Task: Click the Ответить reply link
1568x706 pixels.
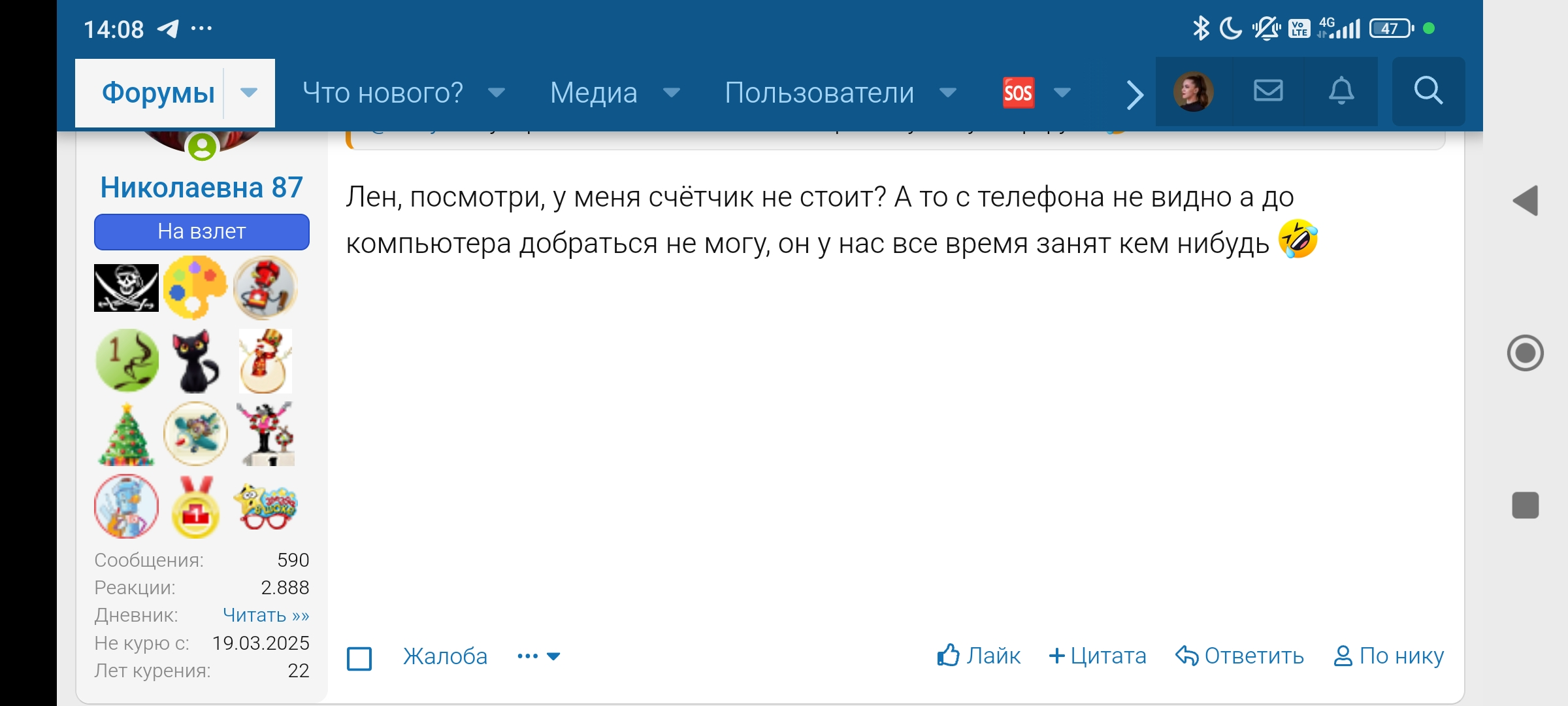Action: (x=1239, y=656)
